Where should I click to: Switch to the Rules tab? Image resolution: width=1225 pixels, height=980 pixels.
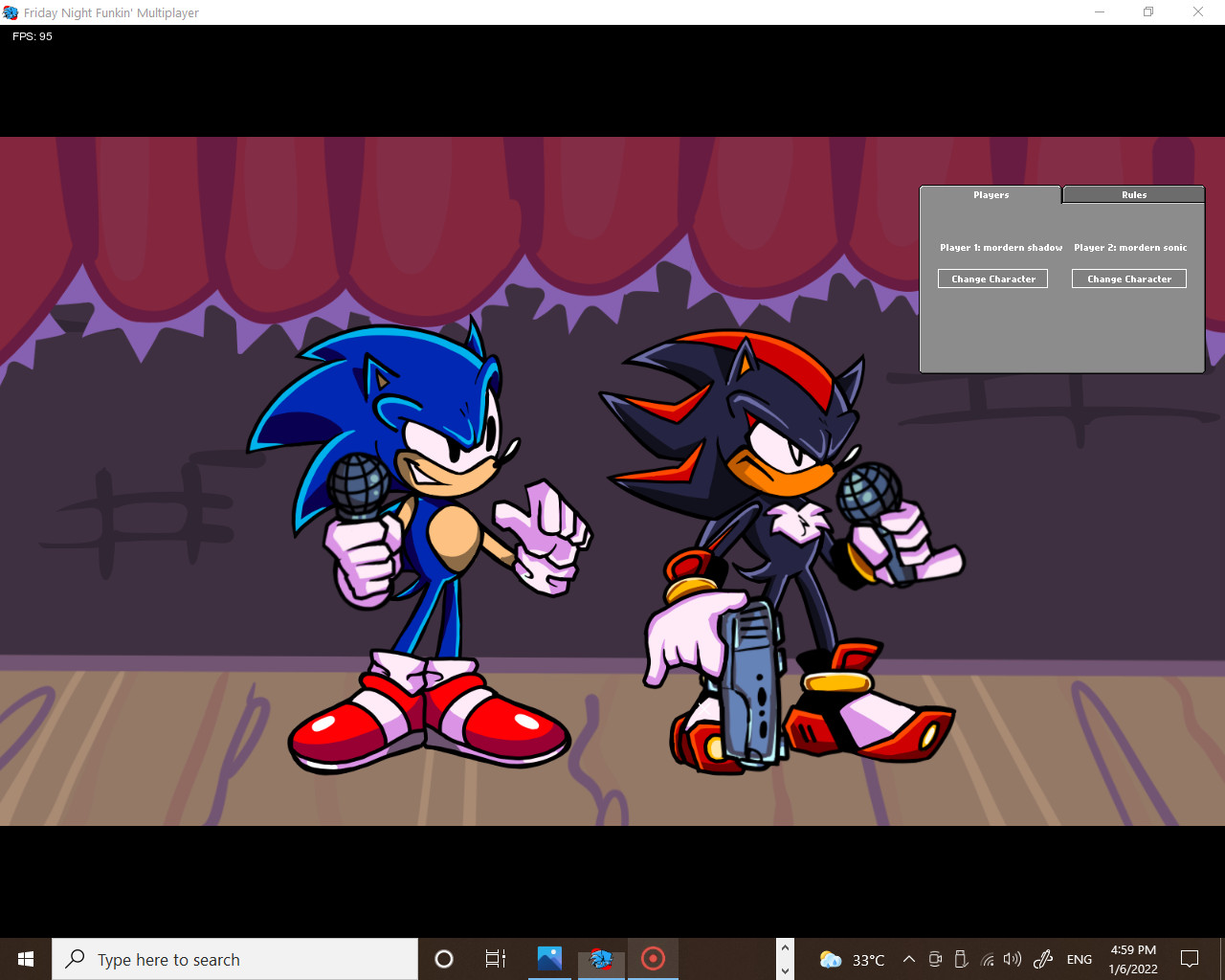tap(1133, 194)
